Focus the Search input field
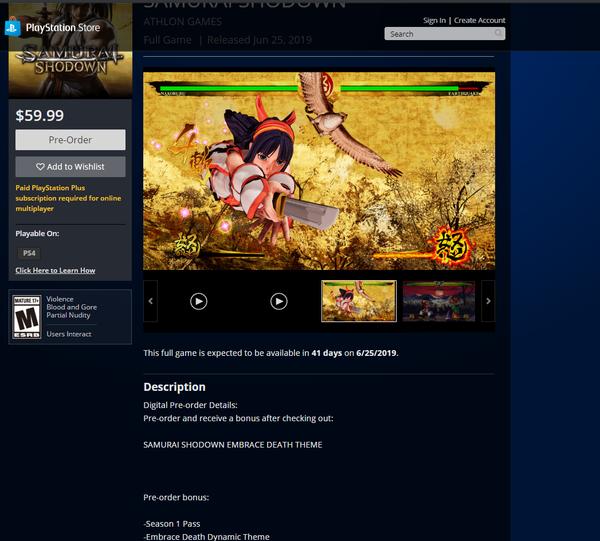The height and width of the screenshot is (541, 600). (x=438, y=34)
